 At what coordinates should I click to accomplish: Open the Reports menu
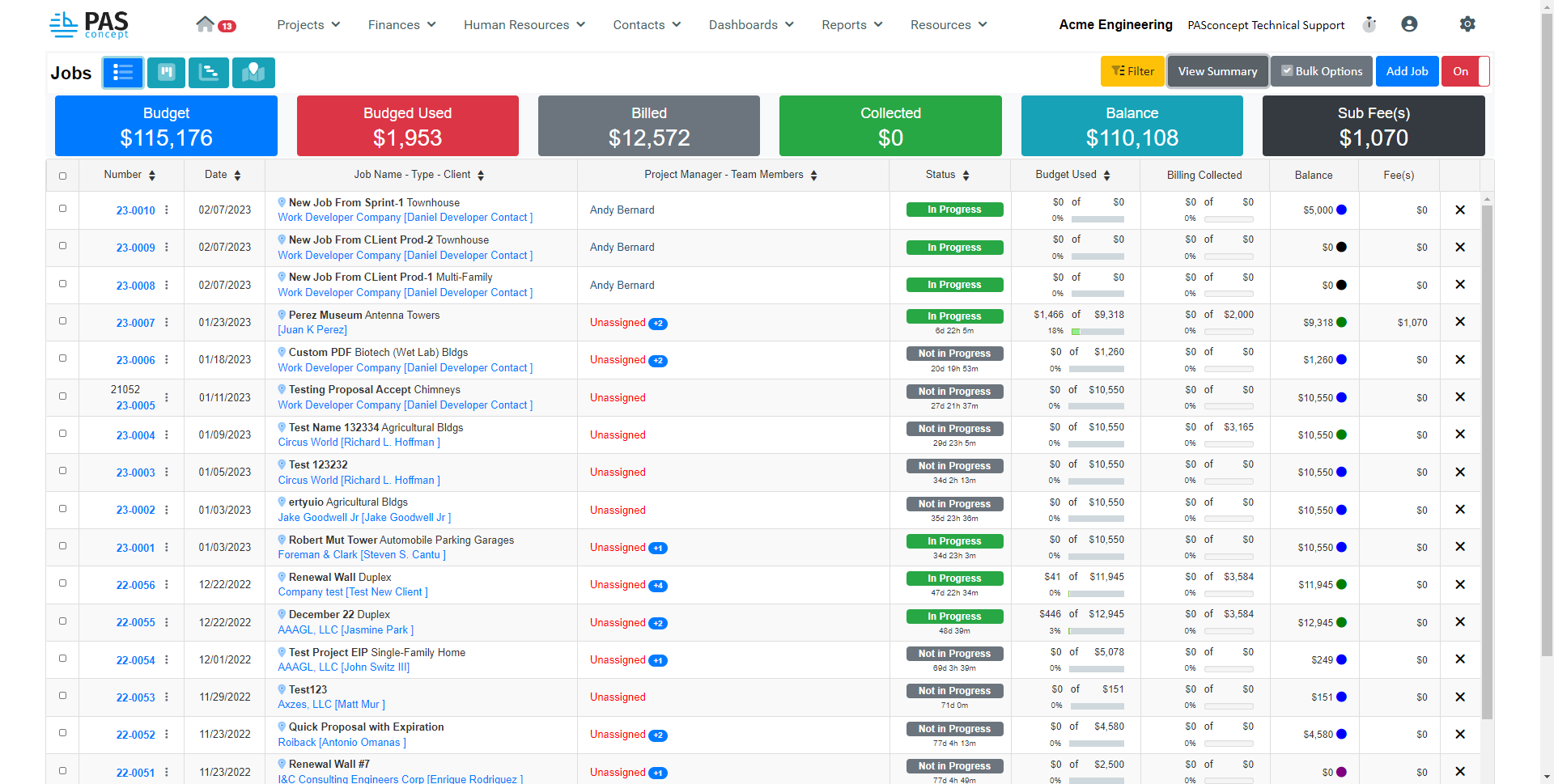(x=851, y=25)
